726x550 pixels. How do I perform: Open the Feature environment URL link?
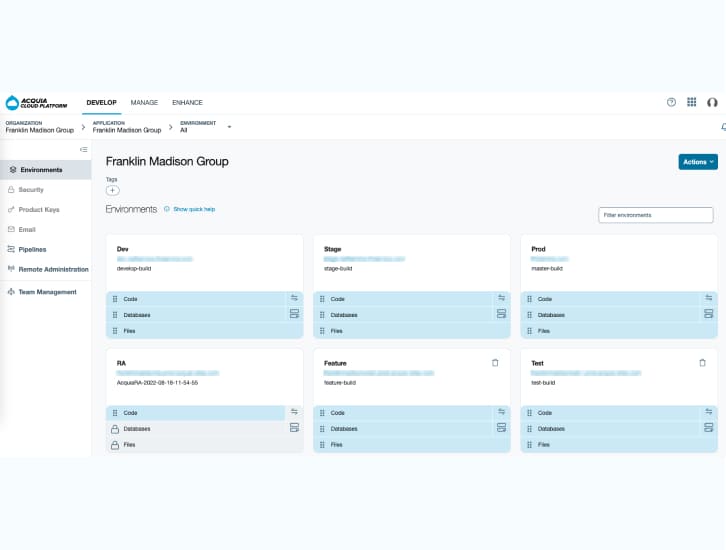[379, 373]
